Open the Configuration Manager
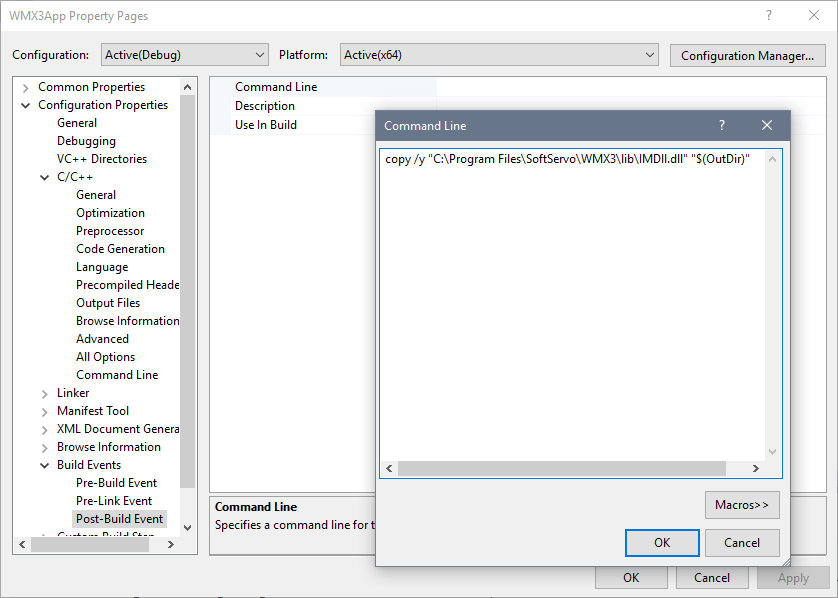This screenshot has width=838, height=598. coord(747,55)
